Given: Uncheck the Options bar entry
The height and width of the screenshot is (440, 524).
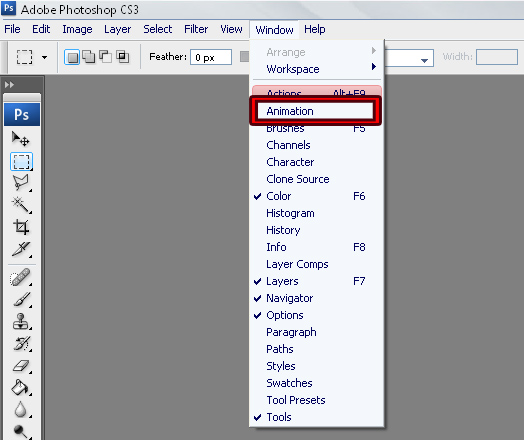Looking at the screenshot, I should point(317,315).
